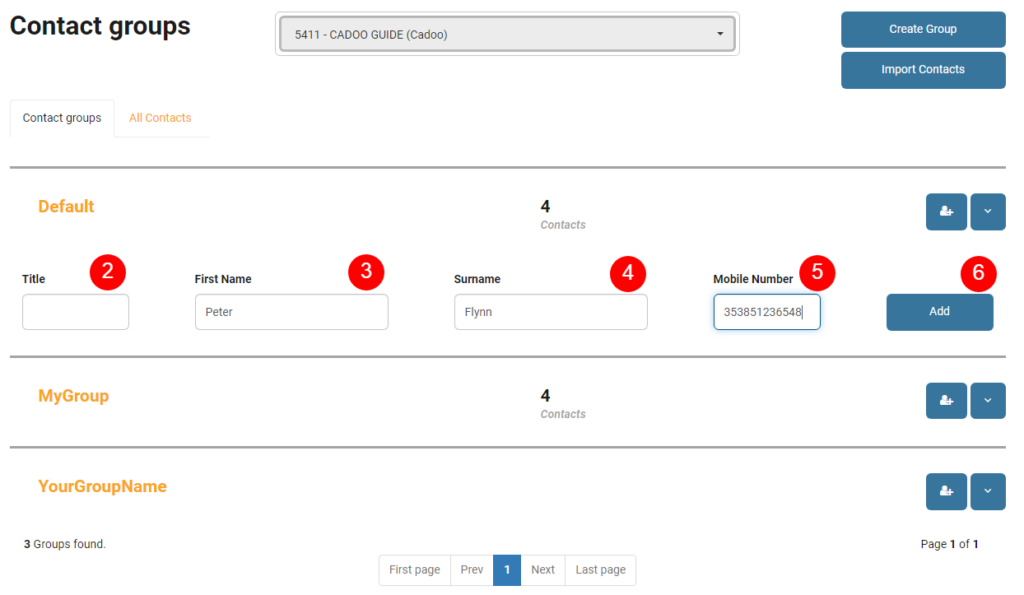Viewport: 1024px width, 595px height.
Task: Select the Contact groups tab
Action: pos(62,118)
